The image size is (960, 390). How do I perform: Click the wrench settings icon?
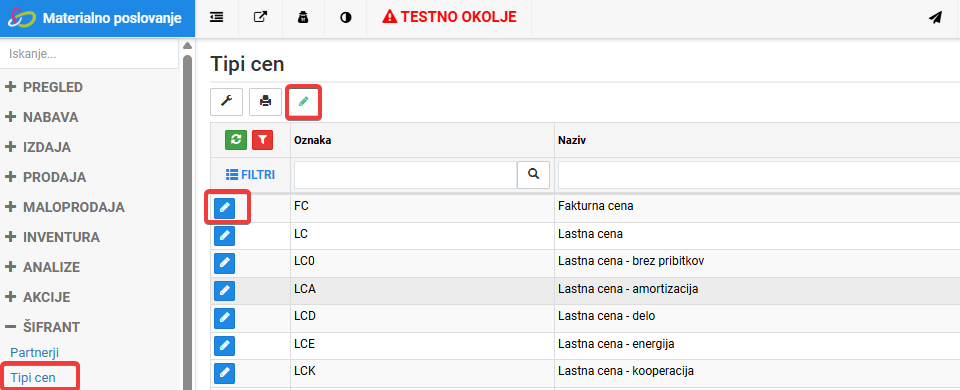coord(227,102)
